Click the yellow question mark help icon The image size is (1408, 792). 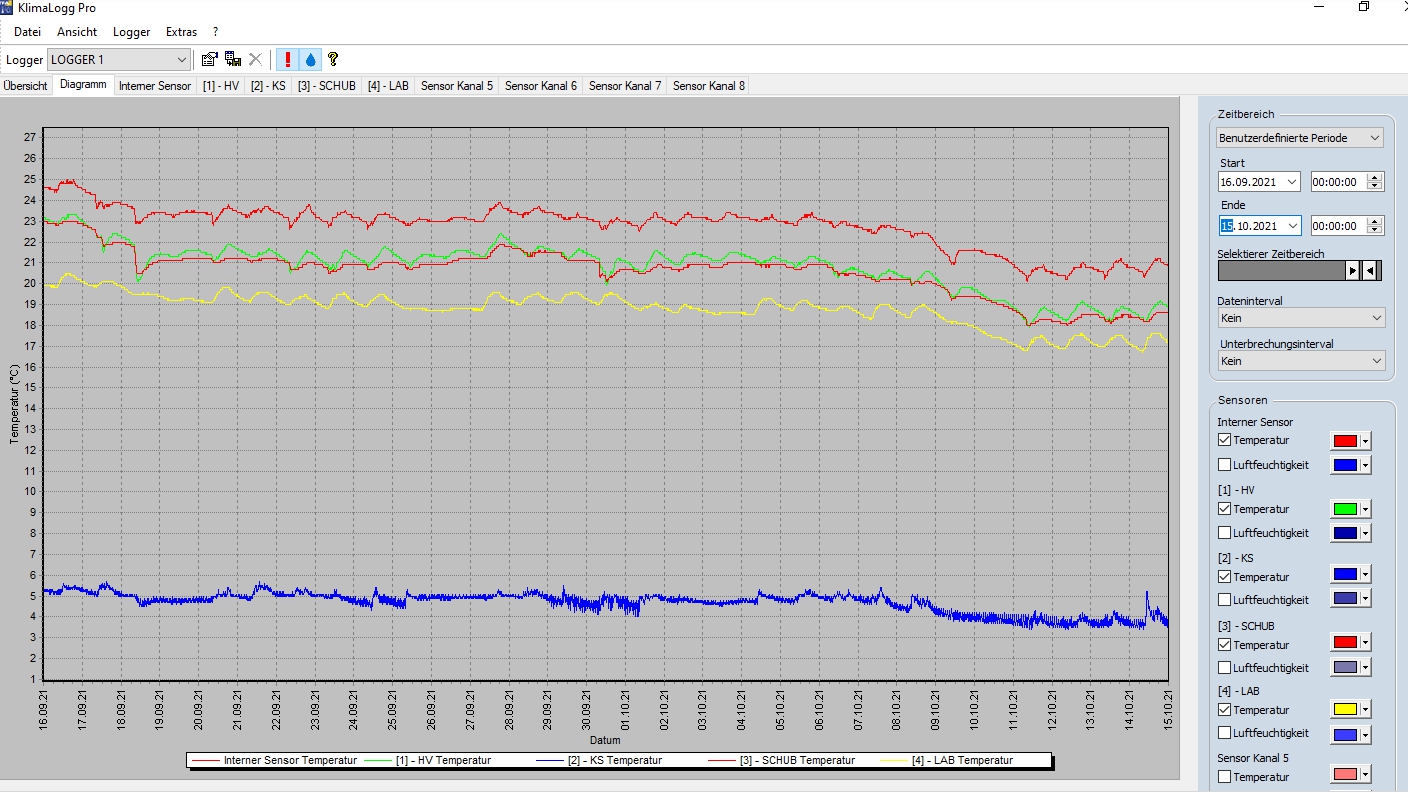(x=333, y=60)
